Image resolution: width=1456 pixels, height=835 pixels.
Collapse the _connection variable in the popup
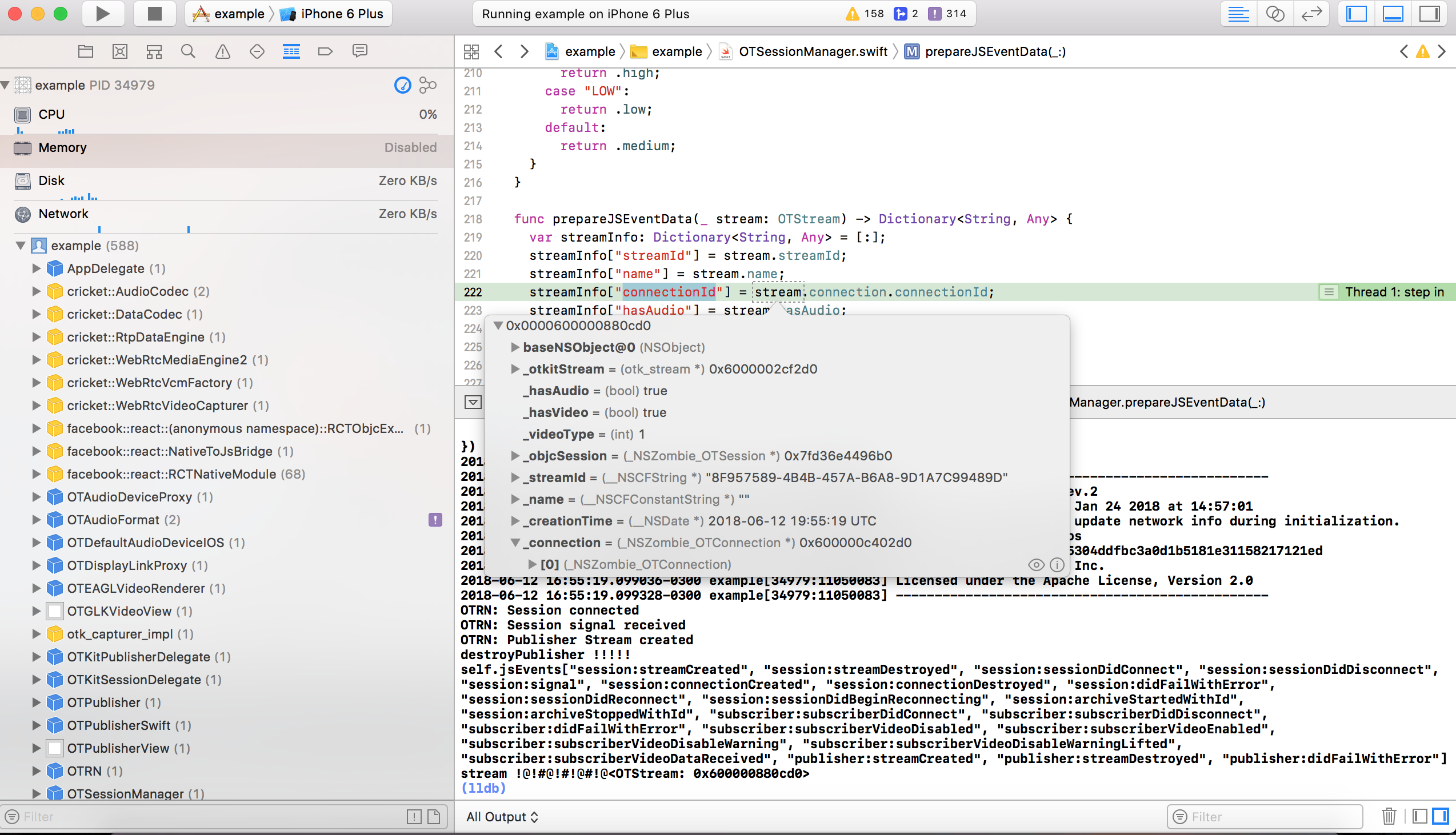click(515, 543)
